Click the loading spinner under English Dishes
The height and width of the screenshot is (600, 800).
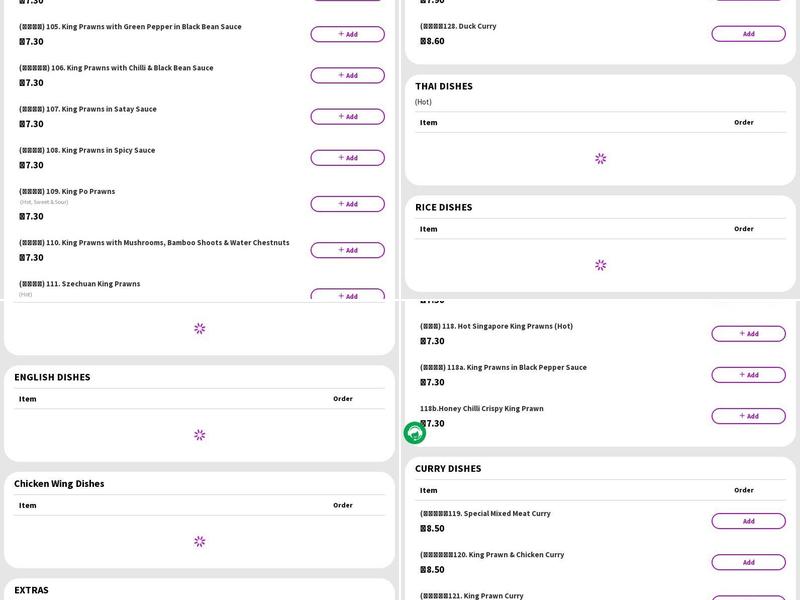tap(199, 435)
